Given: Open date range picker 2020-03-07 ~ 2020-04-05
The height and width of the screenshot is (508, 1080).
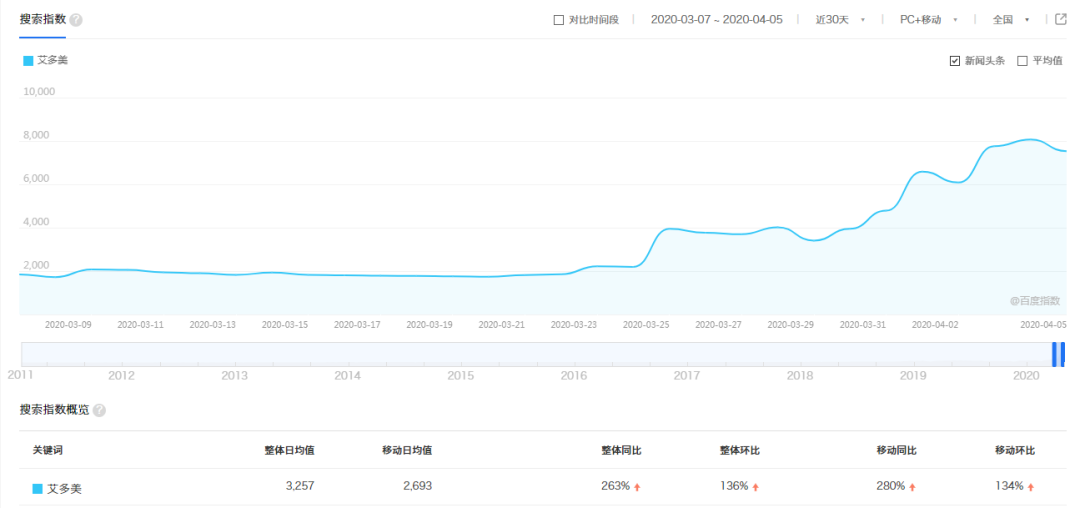Looking at the screenshot, I should (x=716, y=19).
